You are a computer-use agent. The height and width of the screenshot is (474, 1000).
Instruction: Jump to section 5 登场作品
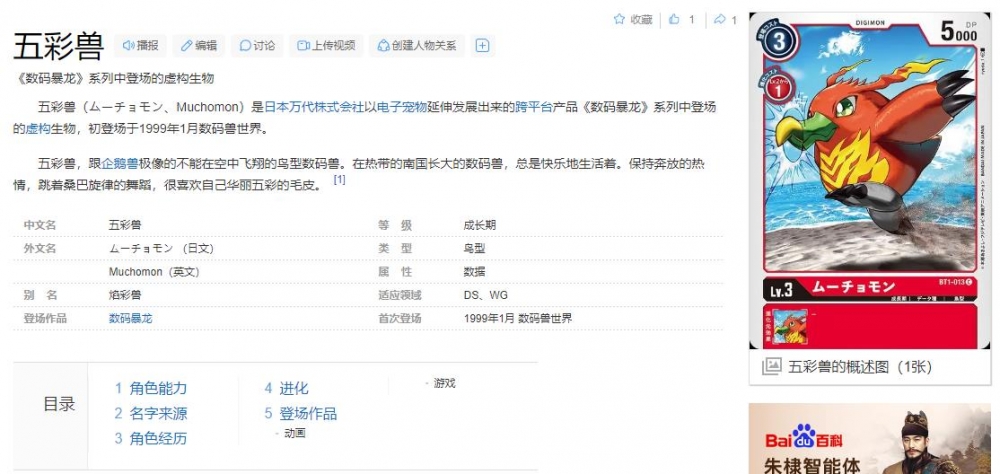click(301, 413)
